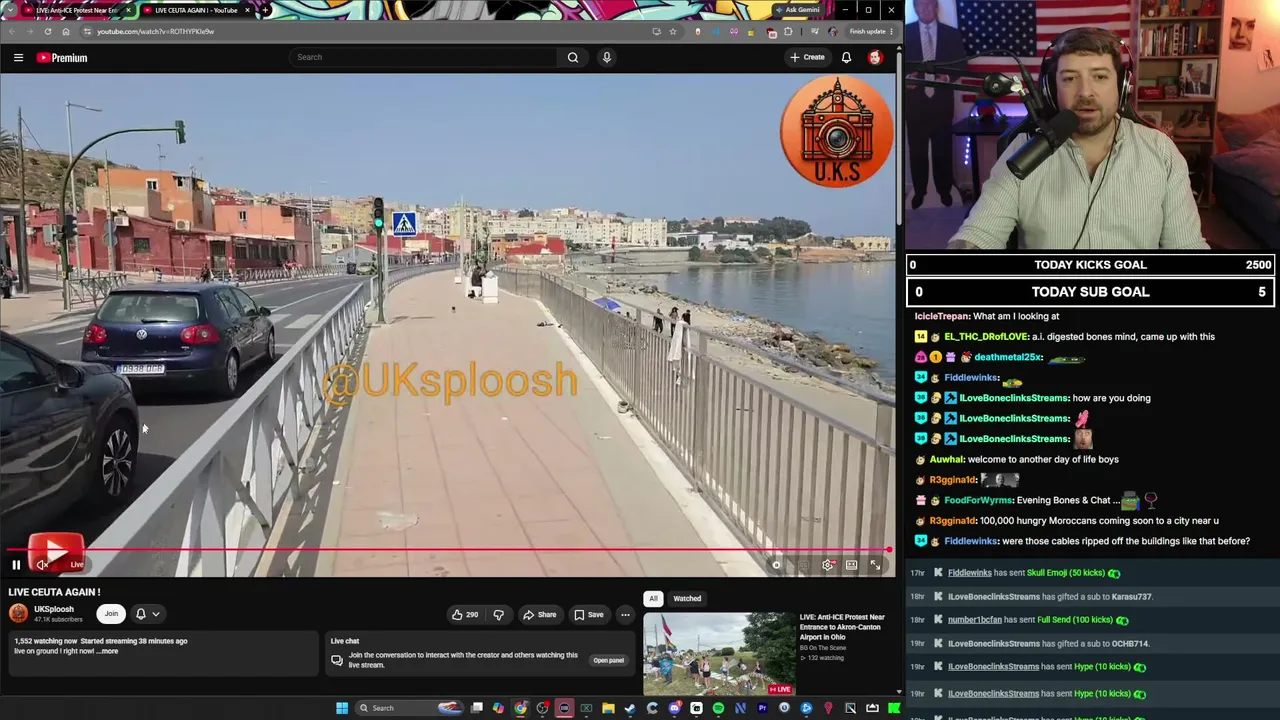The image size is (1280, 720).
Task: Open the Anti-ICE Protest video thumbnail
Action: [x=719, y=653]
